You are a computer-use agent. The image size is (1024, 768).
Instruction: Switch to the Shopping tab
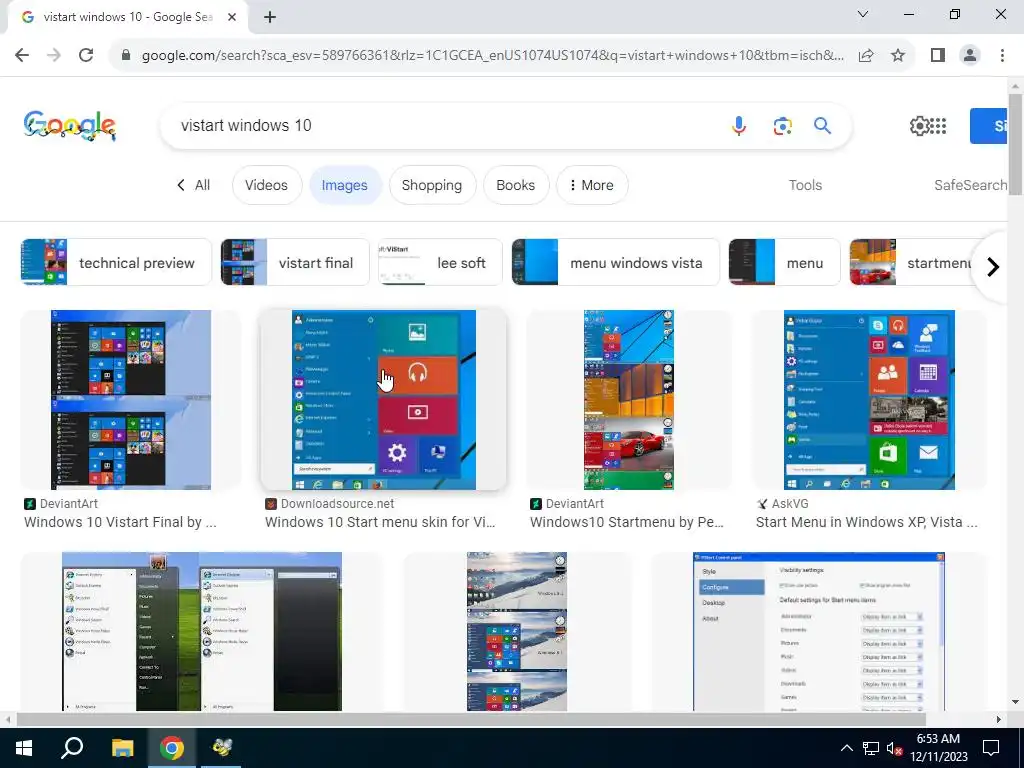point(432,185)
